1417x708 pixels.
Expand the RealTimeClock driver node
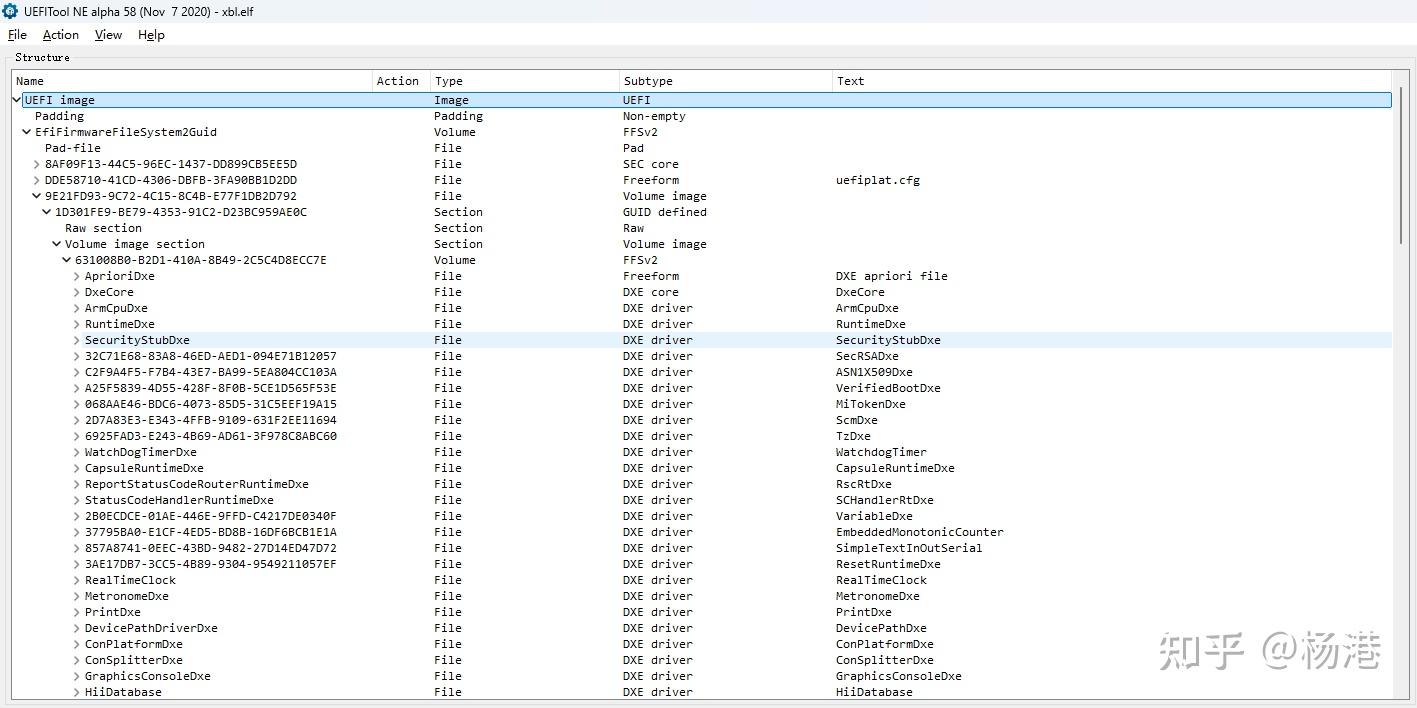[76, 580]
